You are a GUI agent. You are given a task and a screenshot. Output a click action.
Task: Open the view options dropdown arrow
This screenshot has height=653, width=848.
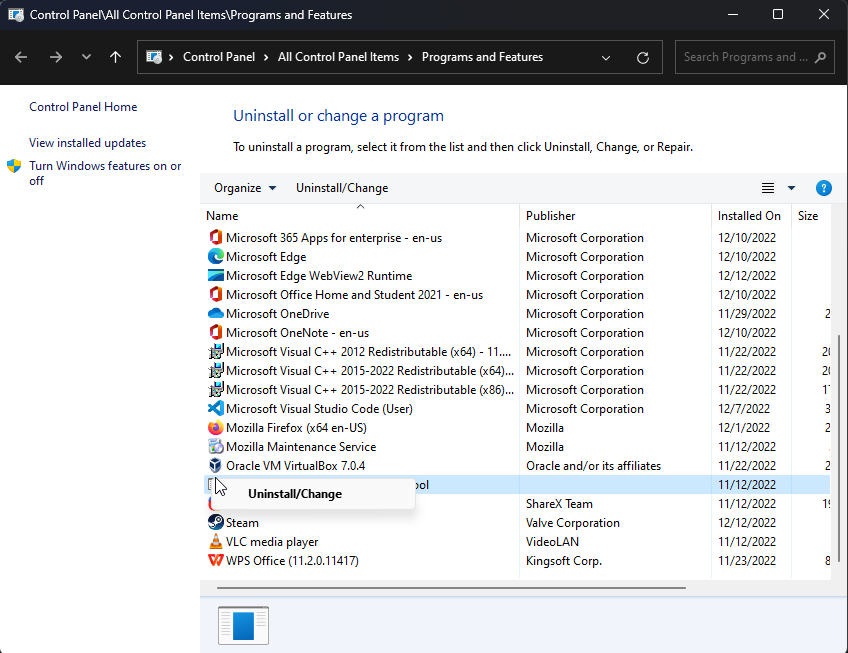[791, 188]
